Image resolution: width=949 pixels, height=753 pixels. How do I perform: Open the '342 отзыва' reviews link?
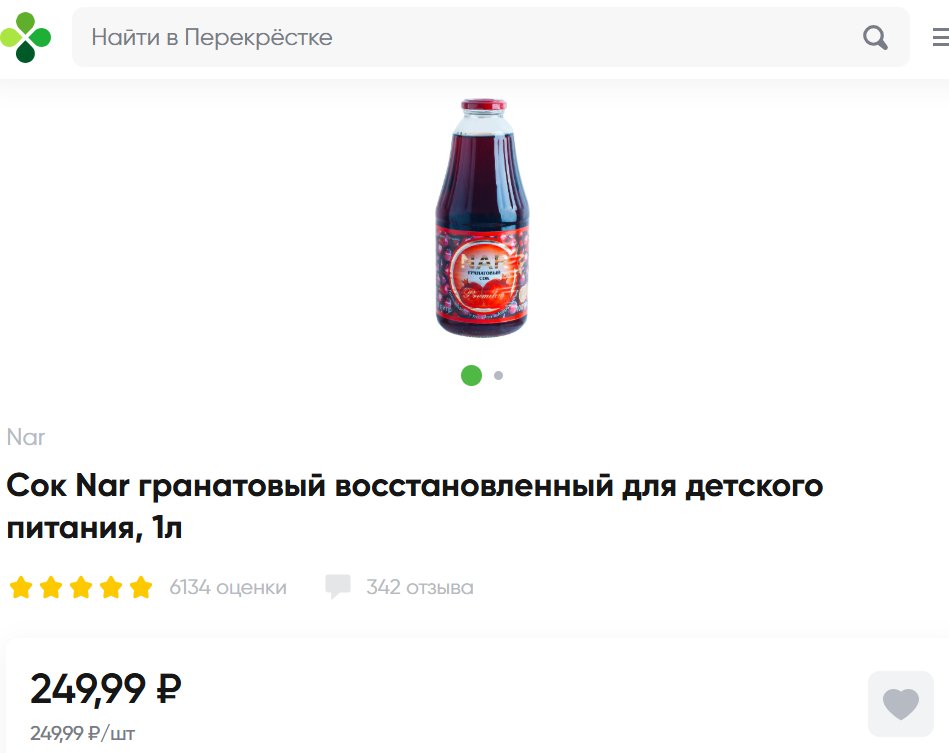[x=419, y=587]
